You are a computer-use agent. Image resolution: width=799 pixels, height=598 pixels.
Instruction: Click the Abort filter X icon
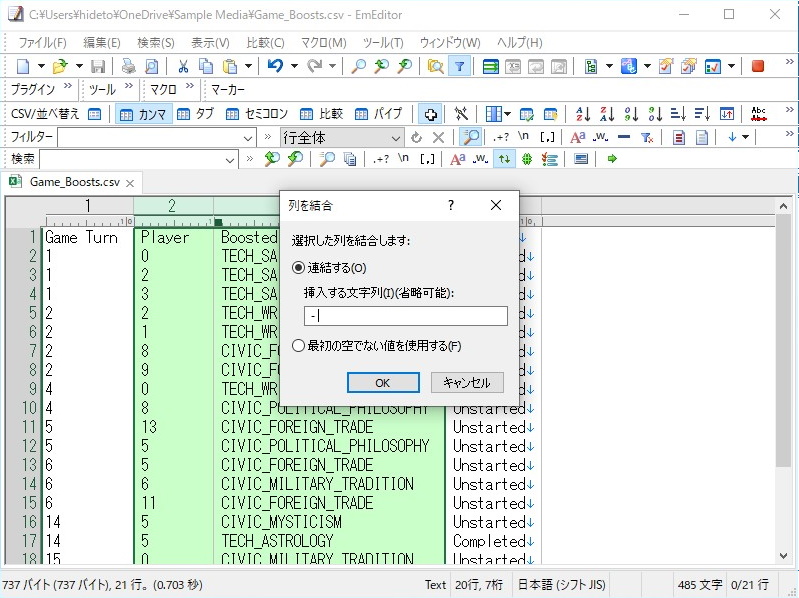pos(438,137)
